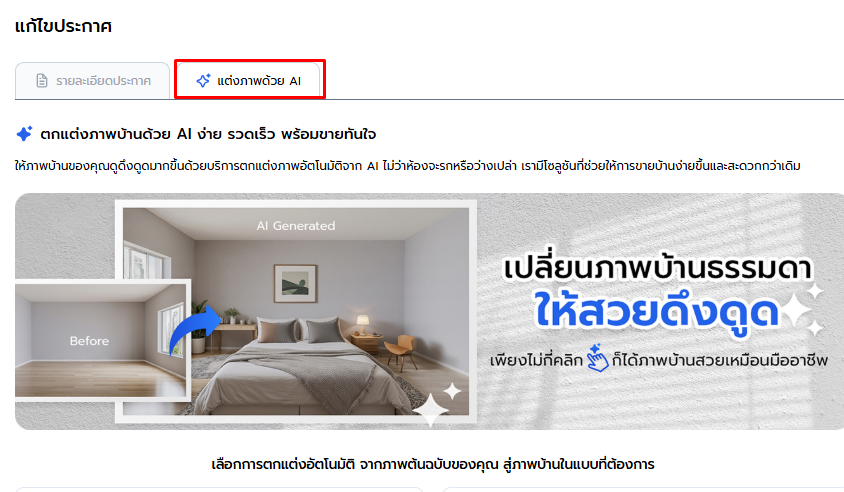Click the white star sparkles after ให้สวยดึงดูด
Image resolution: width=844 pixels, height=492 pixels.
803,310
